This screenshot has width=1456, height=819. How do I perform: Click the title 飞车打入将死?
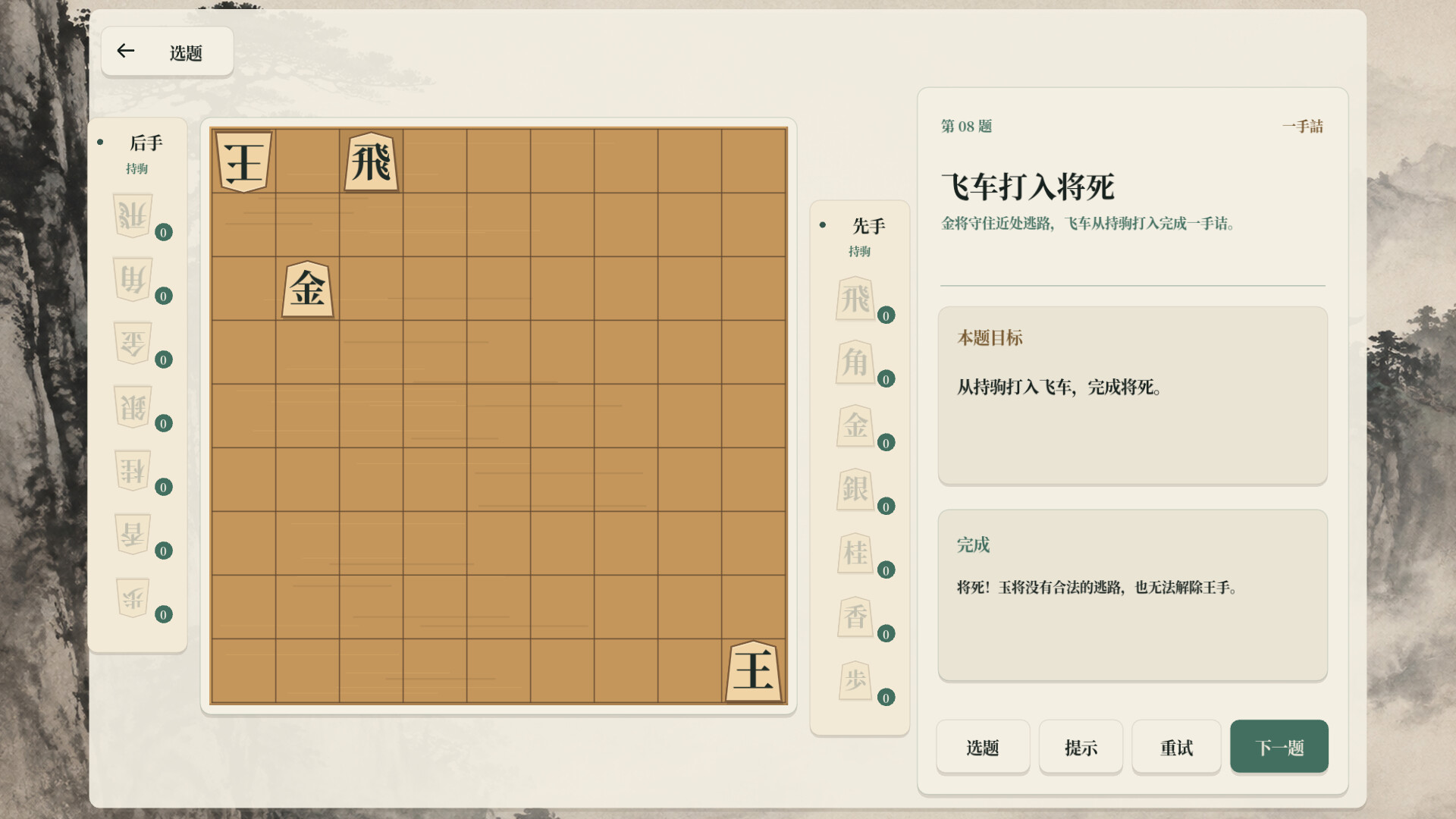tap(1028, 187)
